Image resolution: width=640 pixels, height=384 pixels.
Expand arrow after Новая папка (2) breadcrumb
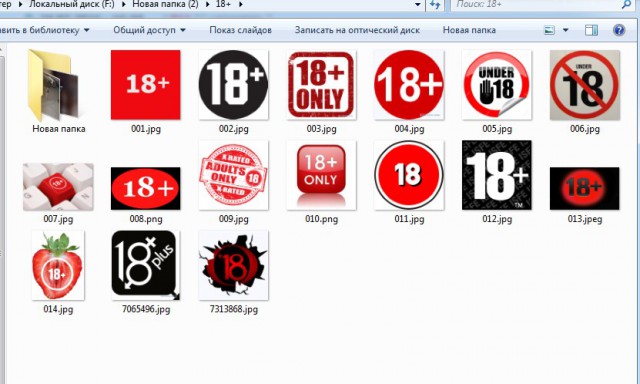(x=207, y=5)
